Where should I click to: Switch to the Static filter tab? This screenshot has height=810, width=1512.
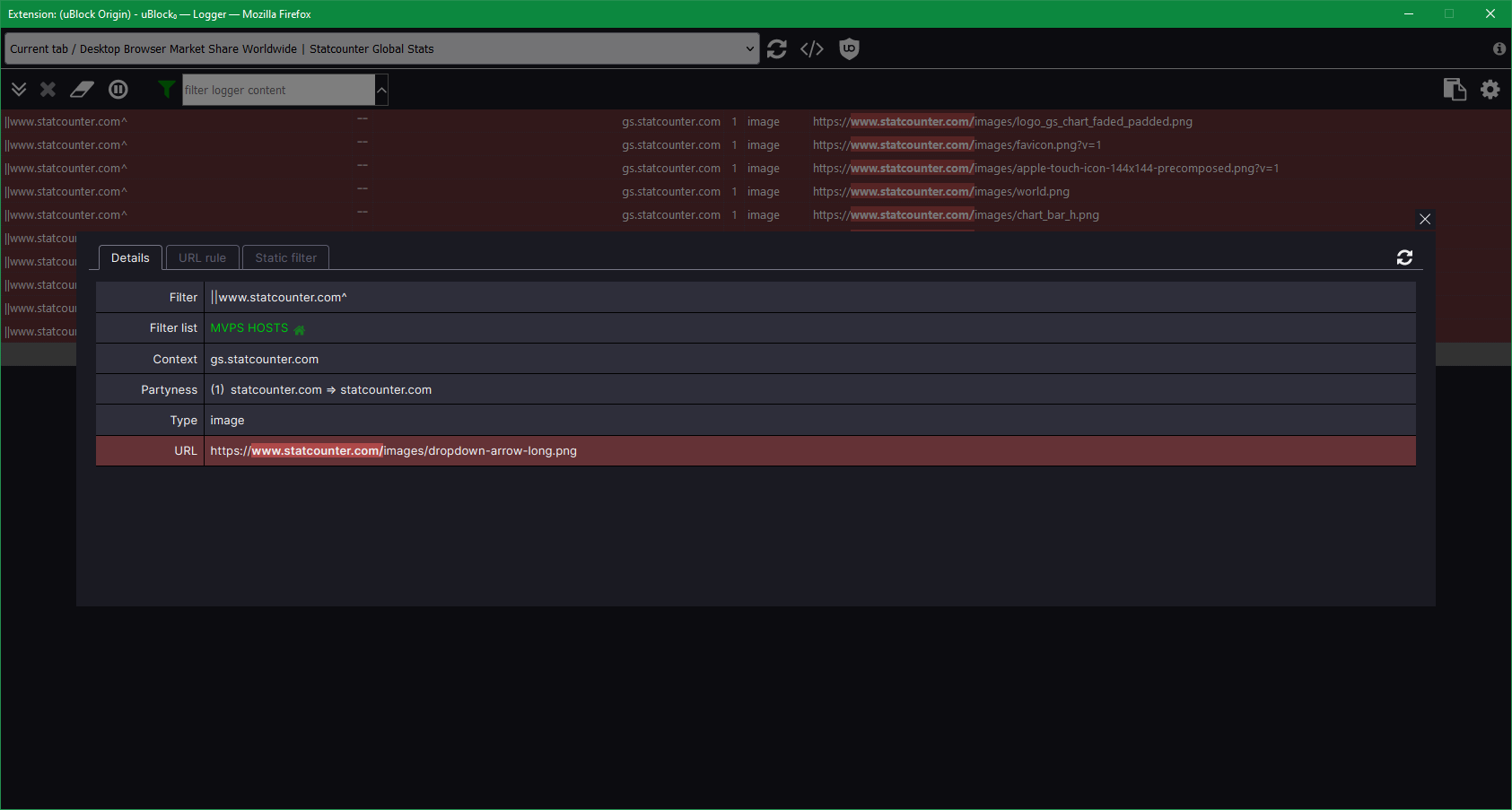(285, 257)
